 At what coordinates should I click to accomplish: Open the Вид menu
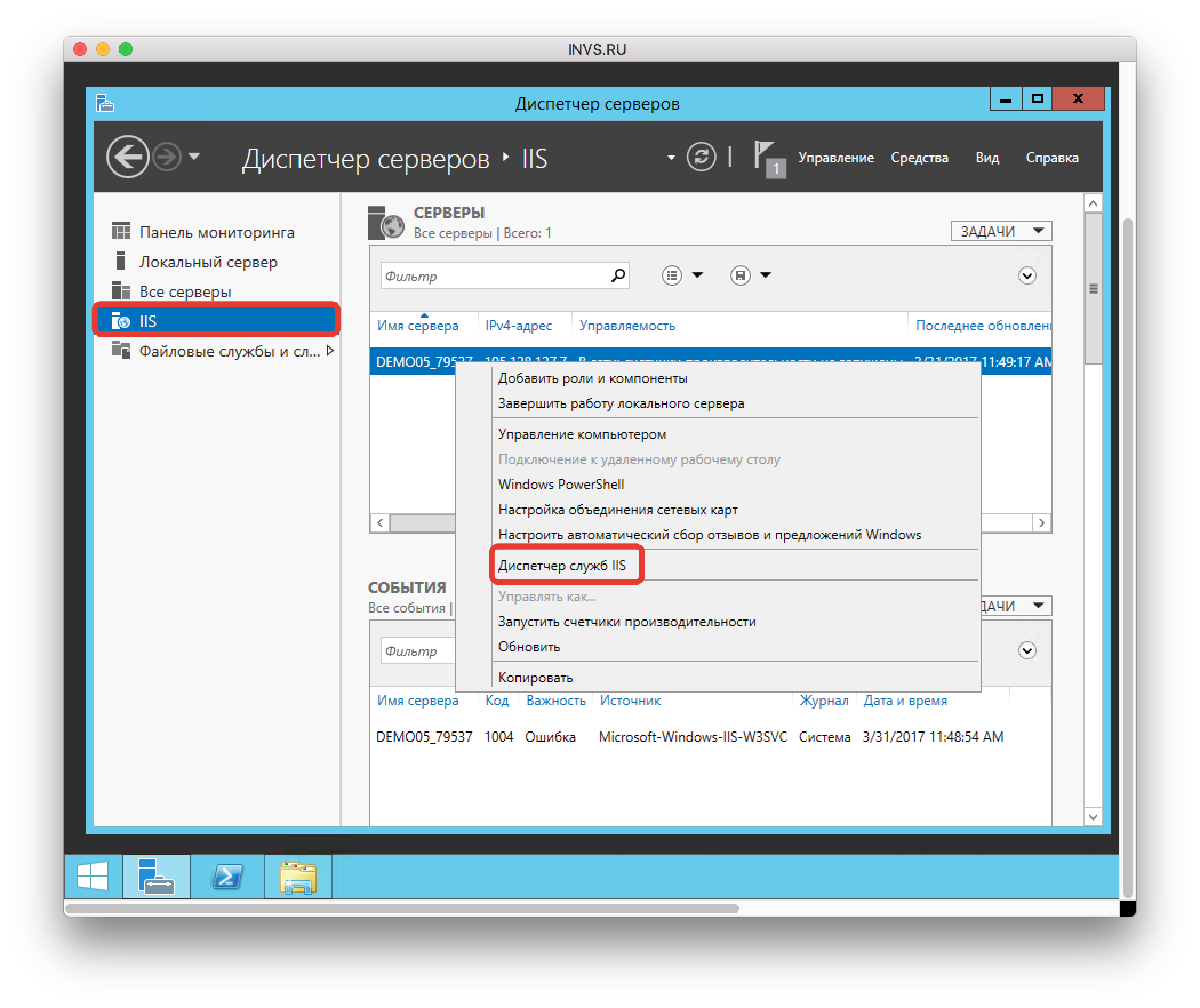(987, 158)
